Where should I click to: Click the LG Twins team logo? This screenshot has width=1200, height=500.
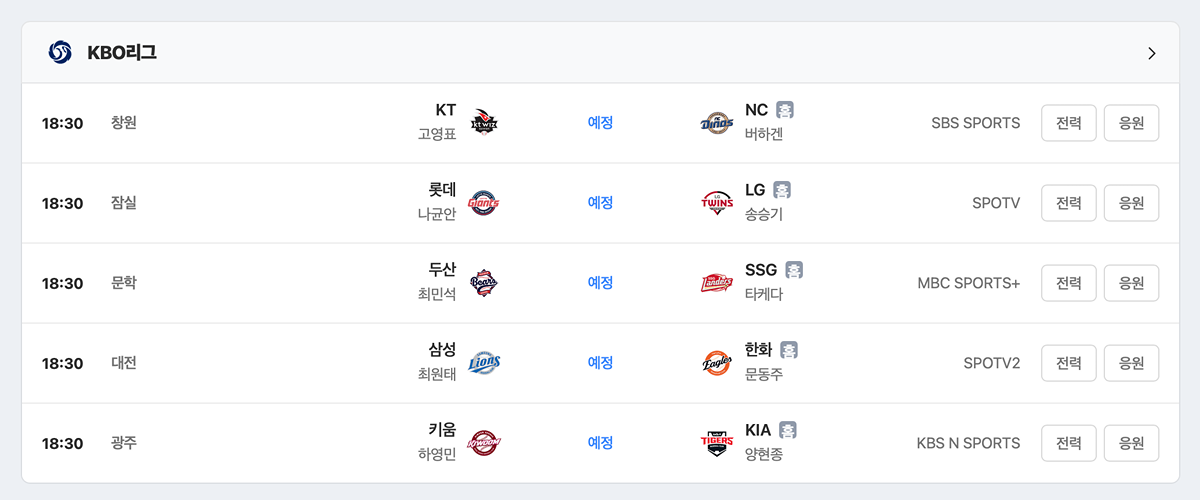717,203
